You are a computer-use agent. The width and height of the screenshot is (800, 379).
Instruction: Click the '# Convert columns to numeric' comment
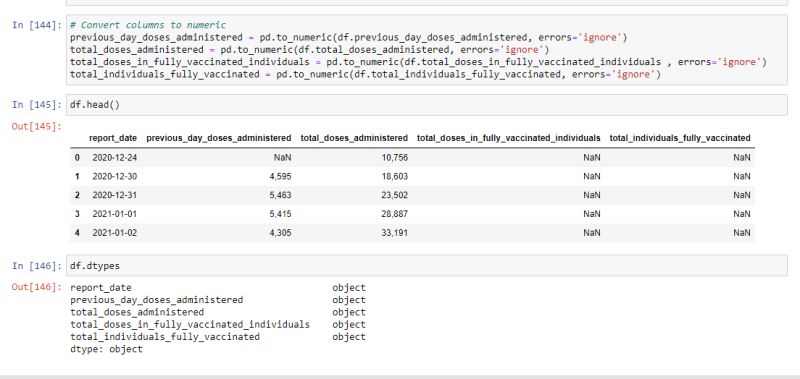[148, 25]
